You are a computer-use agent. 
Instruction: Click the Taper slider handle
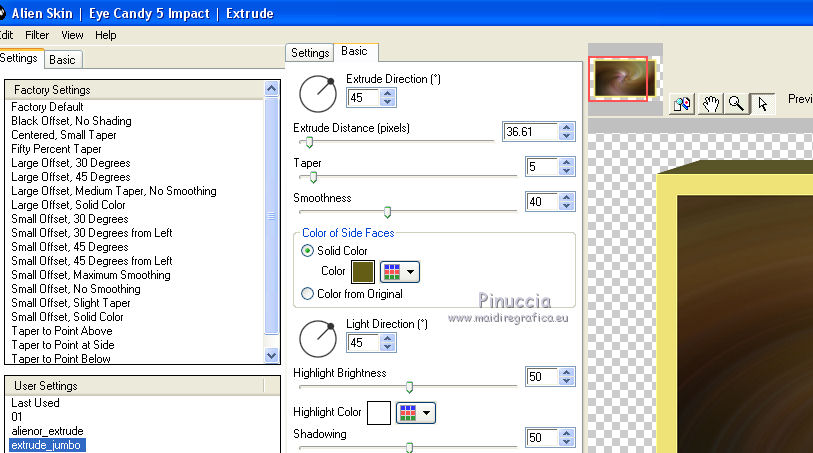313,177
